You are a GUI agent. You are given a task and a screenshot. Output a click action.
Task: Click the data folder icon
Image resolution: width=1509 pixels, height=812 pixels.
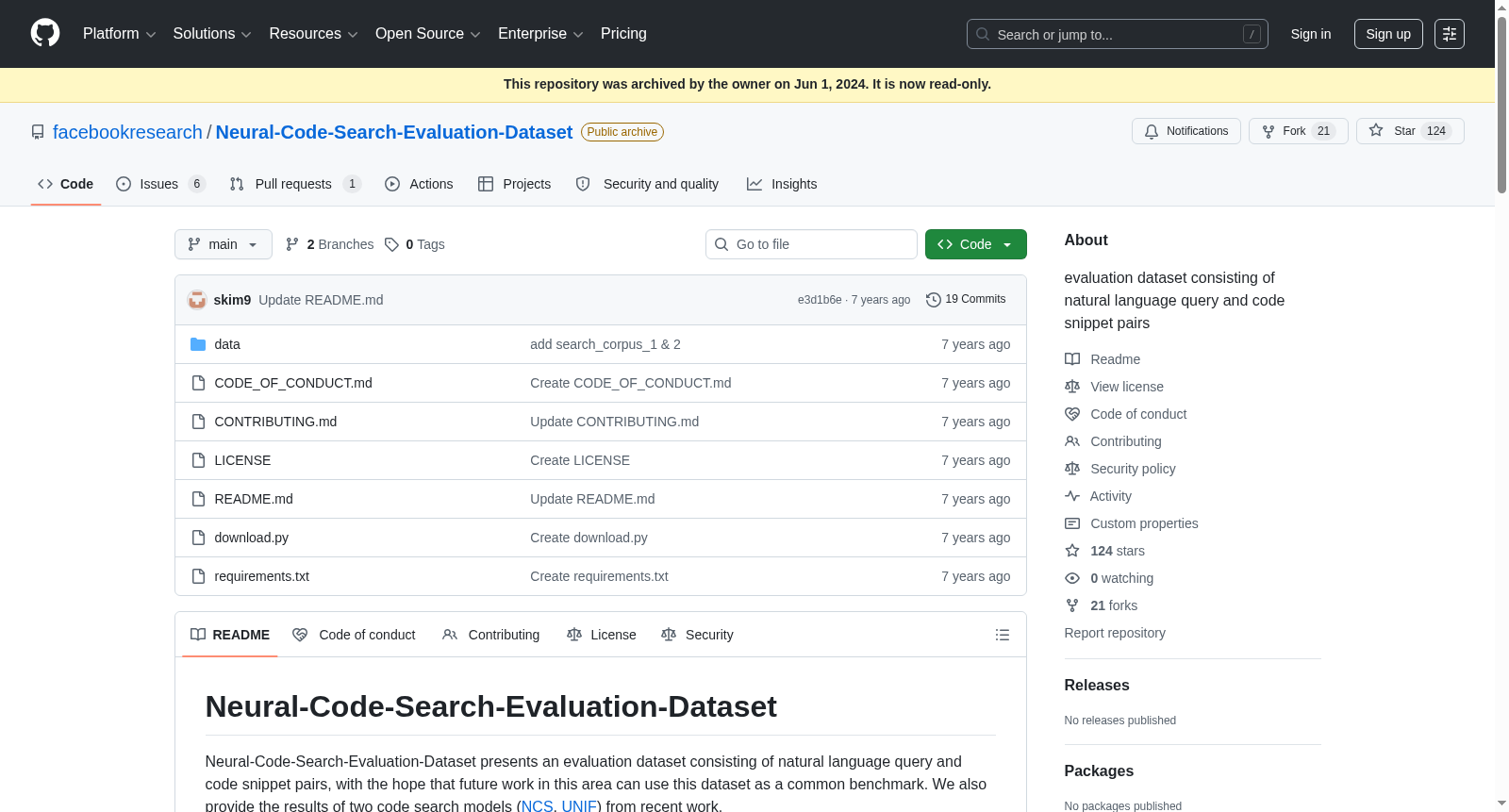(x=198, y=344)
